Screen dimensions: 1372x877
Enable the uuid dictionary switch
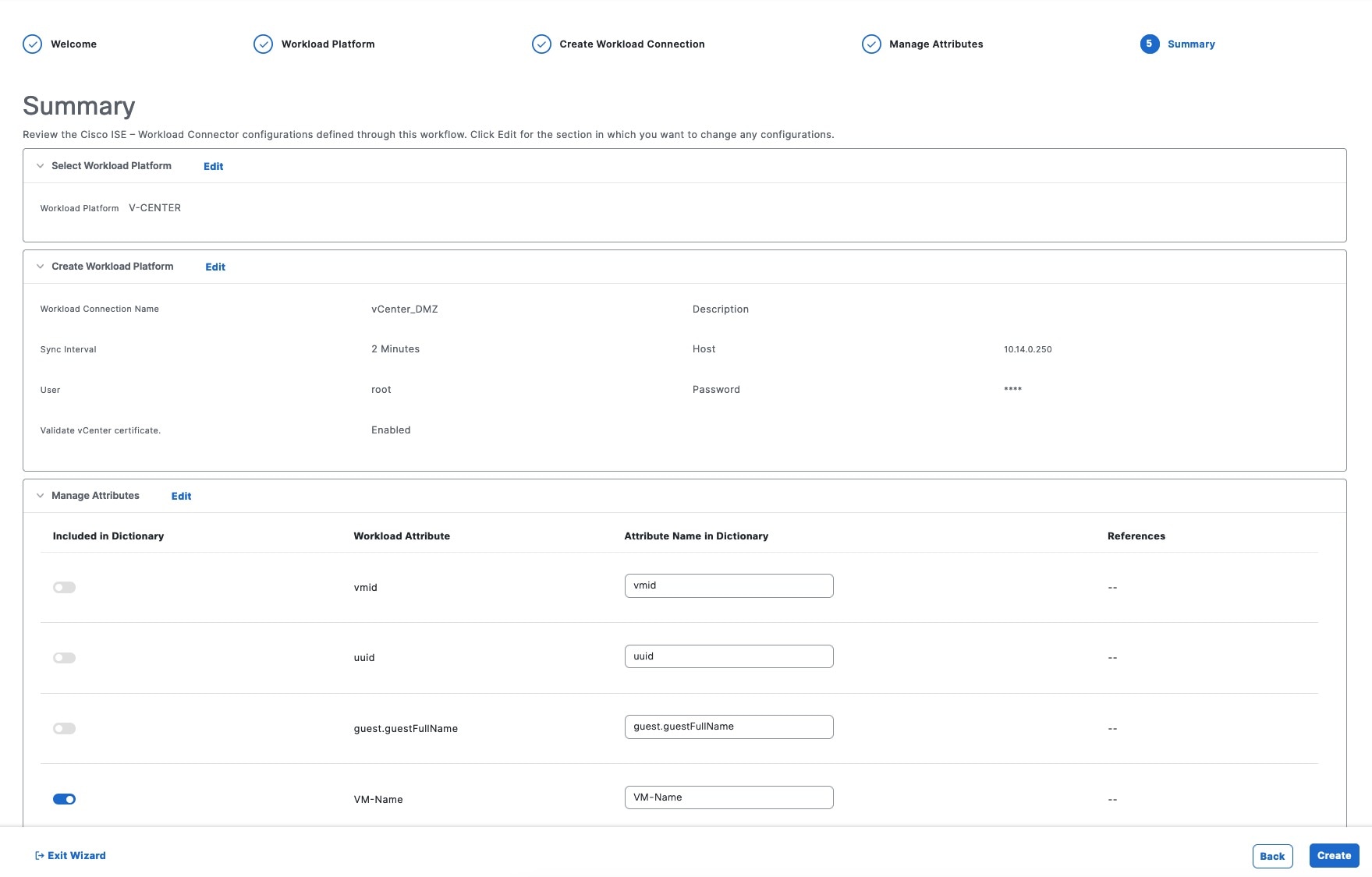tap(65, 658)
